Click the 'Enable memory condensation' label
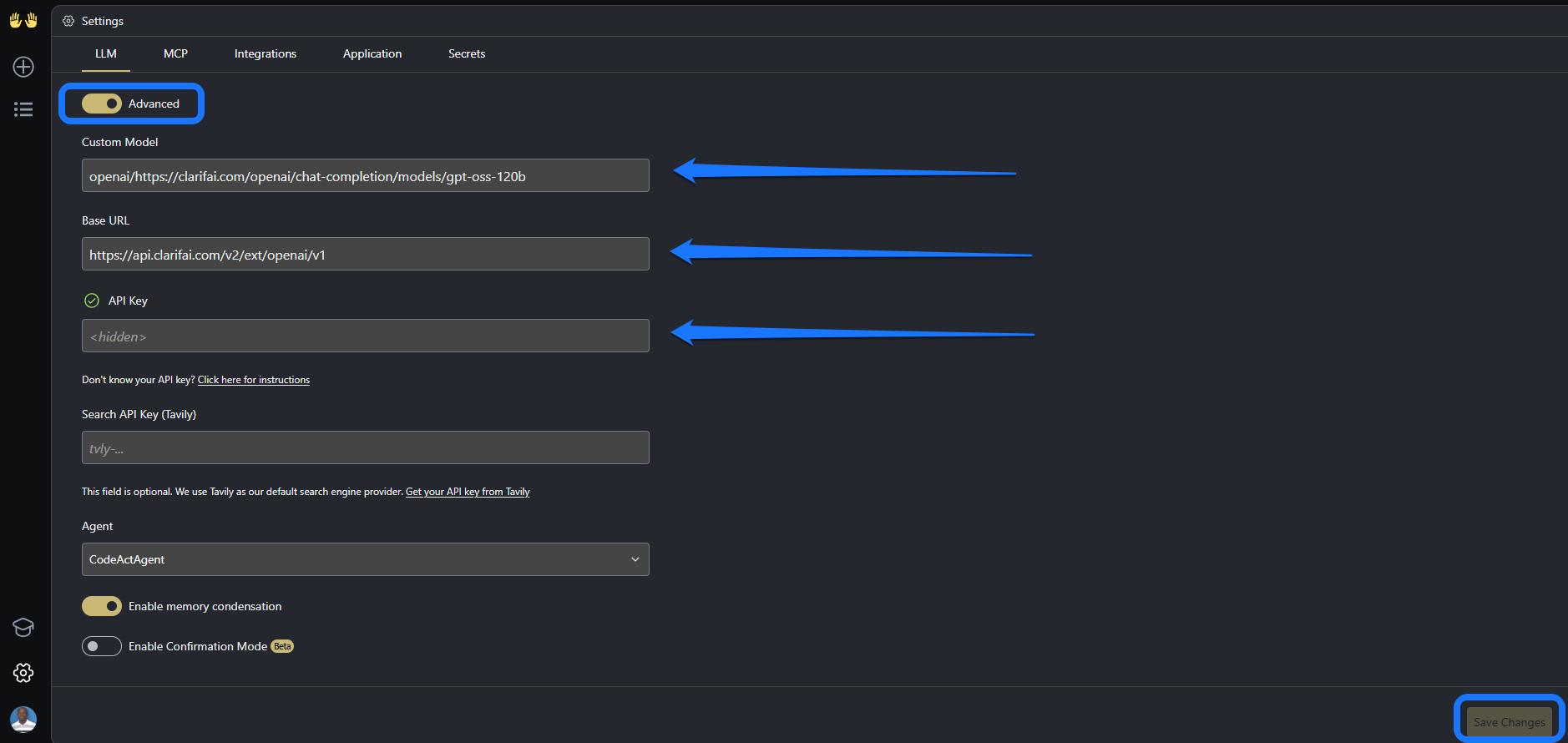Viewport: 1568px width, 743px height. tap(205, 606)
